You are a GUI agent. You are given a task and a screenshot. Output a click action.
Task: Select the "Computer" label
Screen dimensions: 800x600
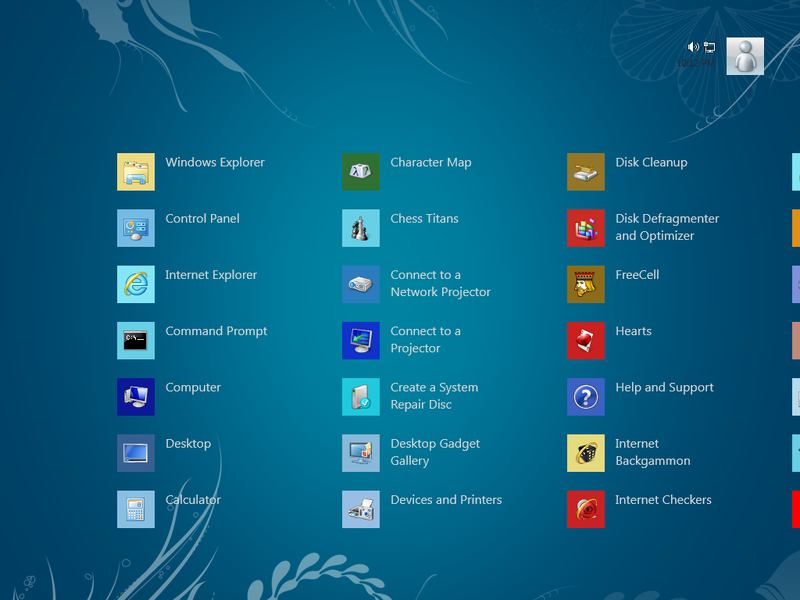coord(193,388)
